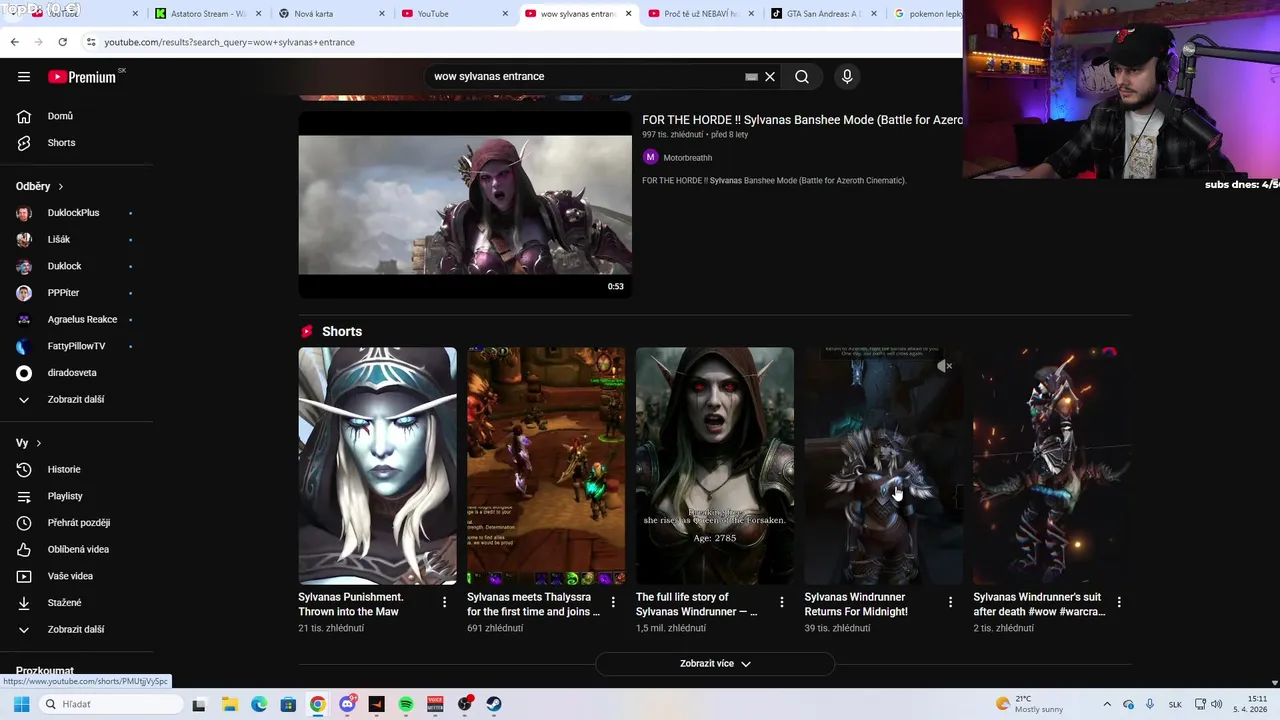Show hidden tray icons chevron
This screenshot has width=1280, height=720.
coord(1107,704)
